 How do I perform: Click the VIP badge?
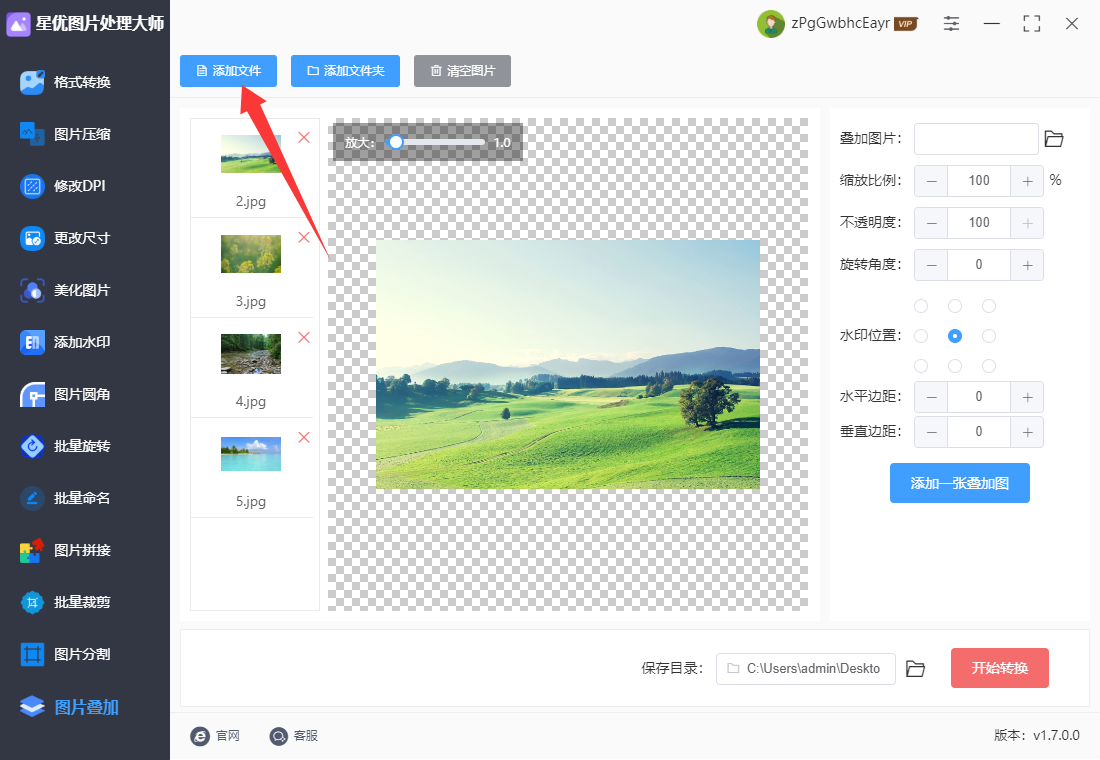[906, 24]
